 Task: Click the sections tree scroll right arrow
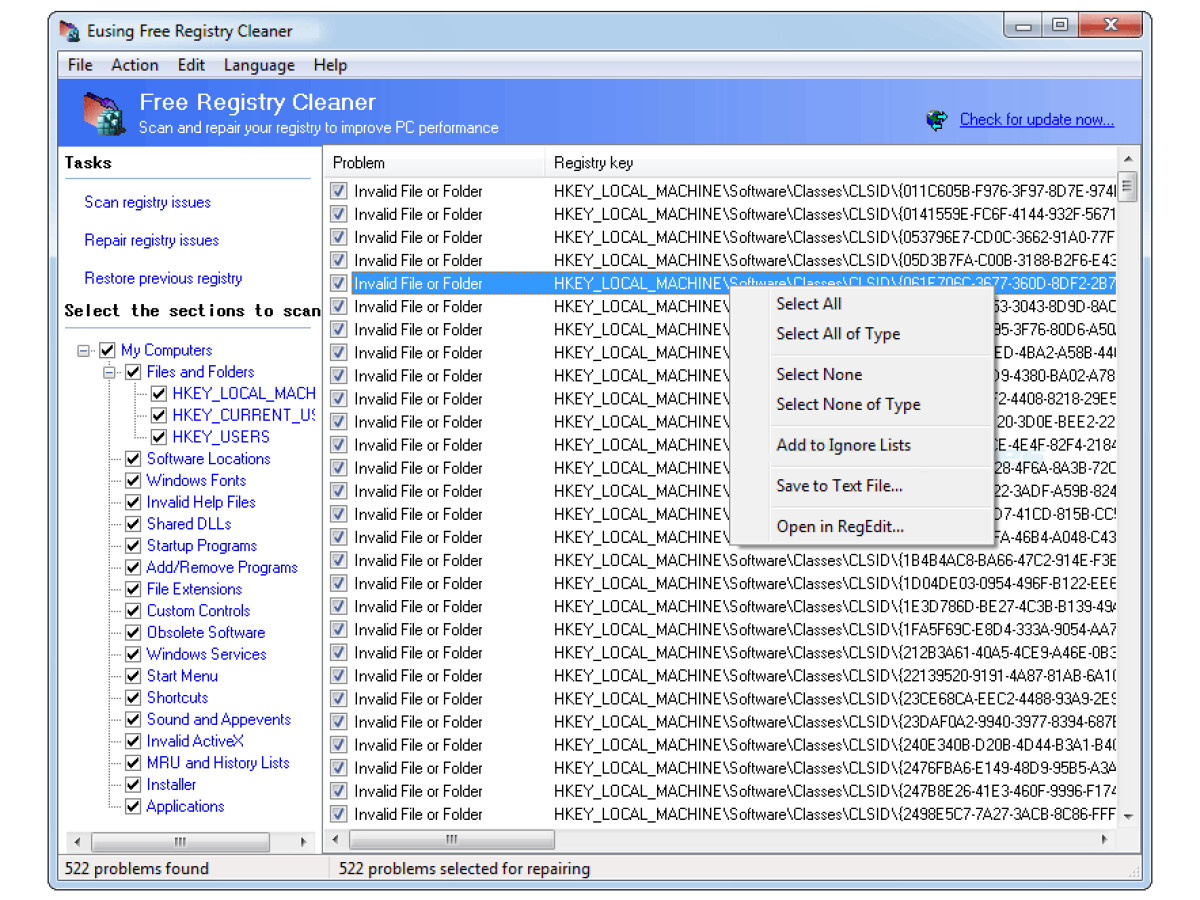tap(303, 842)
